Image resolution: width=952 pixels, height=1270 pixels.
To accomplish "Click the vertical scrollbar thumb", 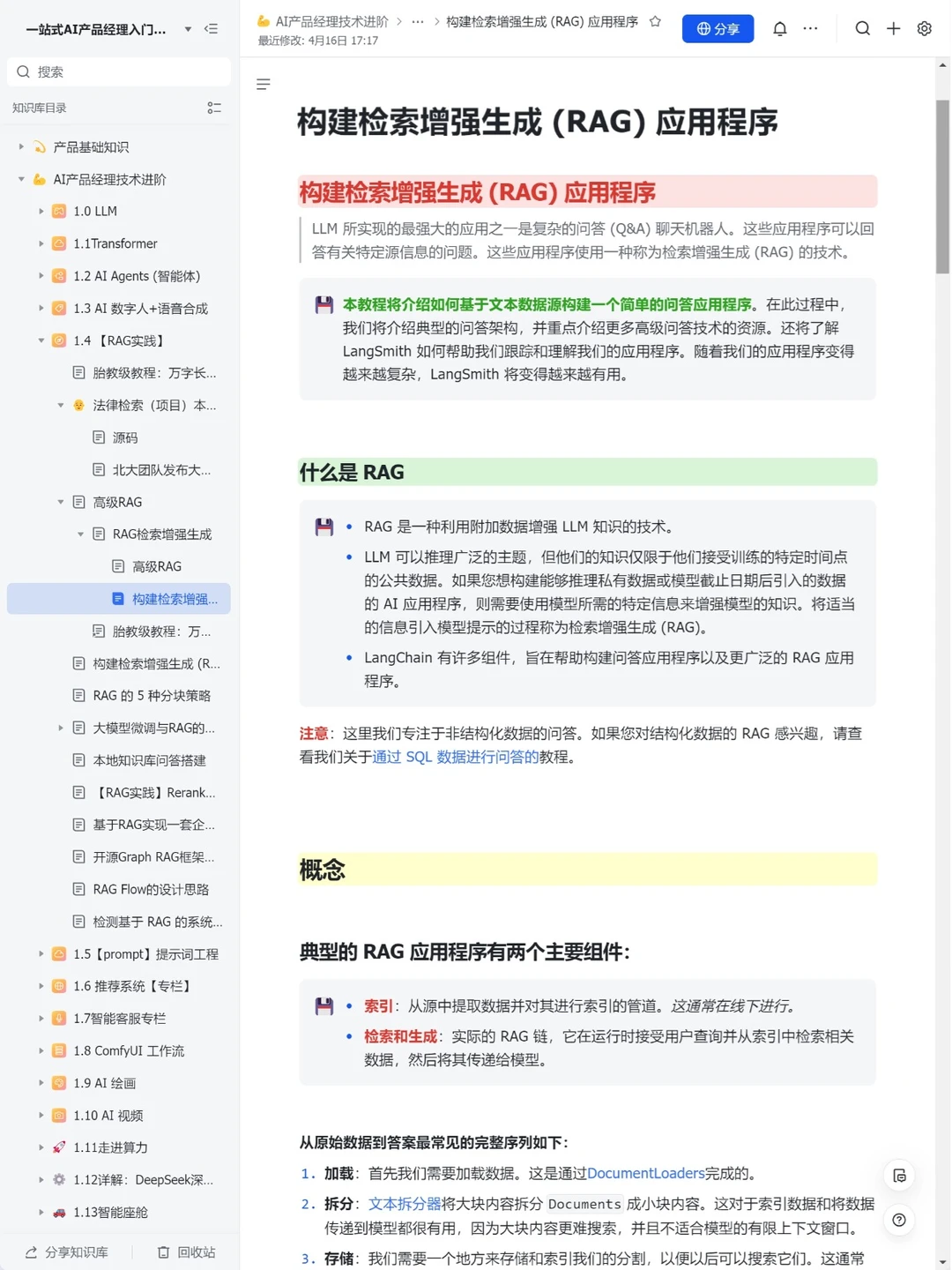I will click(x=943, y=186).
